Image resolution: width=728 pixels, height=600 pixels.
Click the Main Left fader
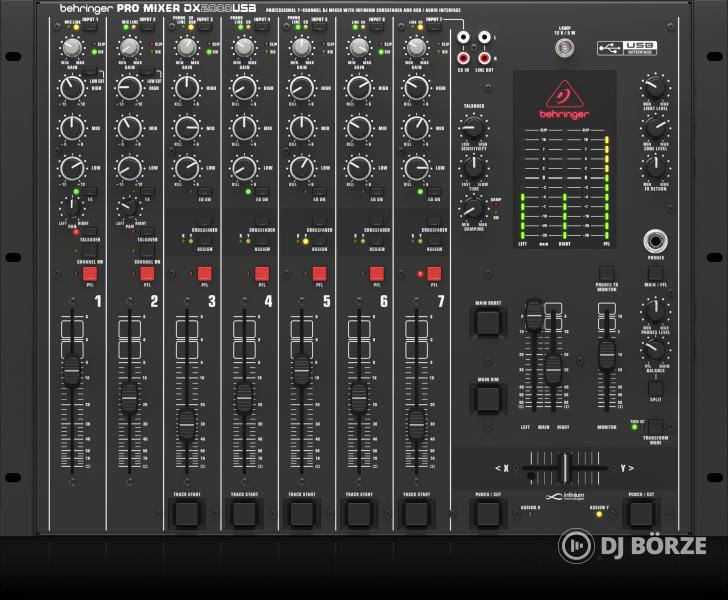(534, 315)
